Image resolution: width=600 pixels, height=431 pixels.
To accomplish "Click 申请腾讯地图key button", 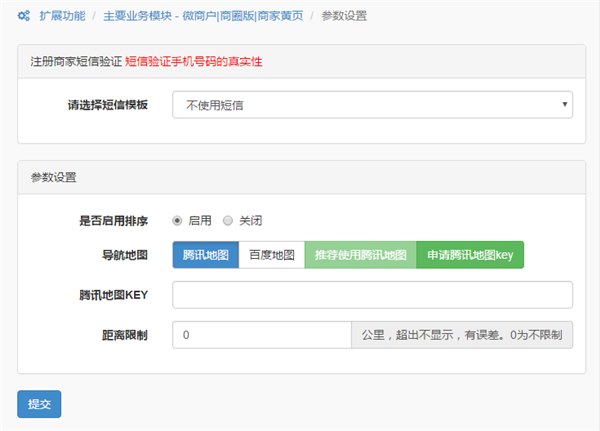I will (470, 255).
